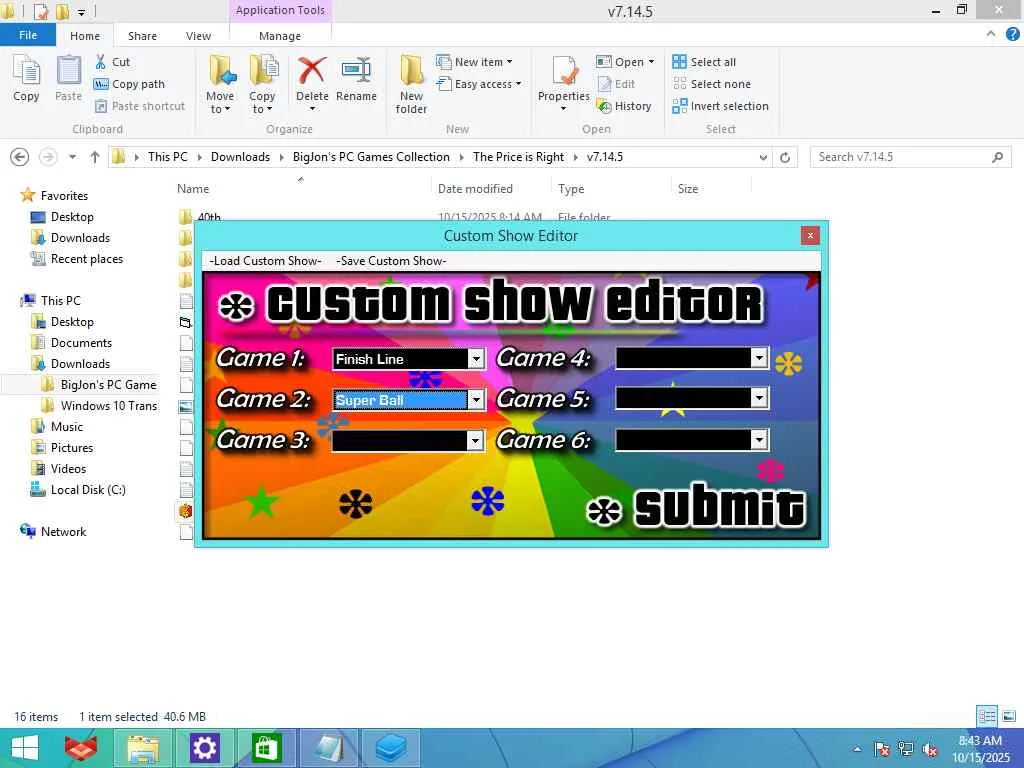This screenshot has height=768, width=1024.
Task: Open the -Load Custom Show- menu
Action: (x=265, y=261)
